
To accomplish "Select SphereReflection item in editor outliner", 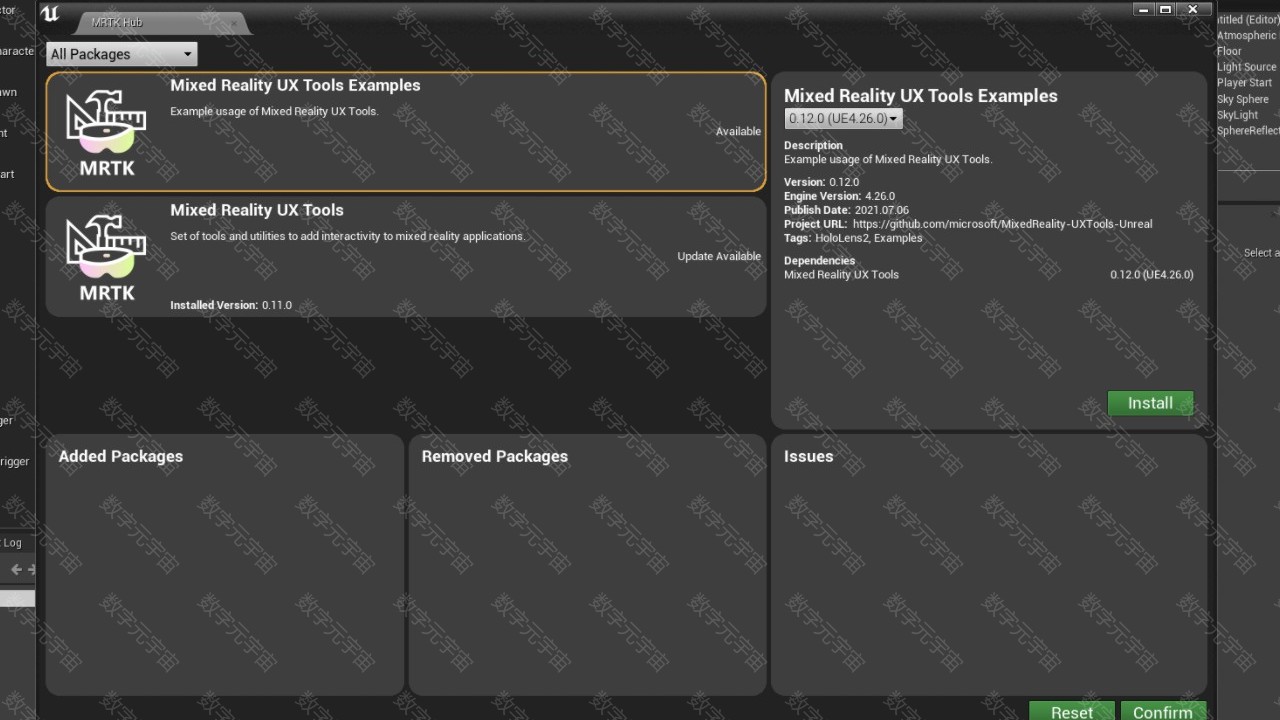I will (x=1247, y=131).
